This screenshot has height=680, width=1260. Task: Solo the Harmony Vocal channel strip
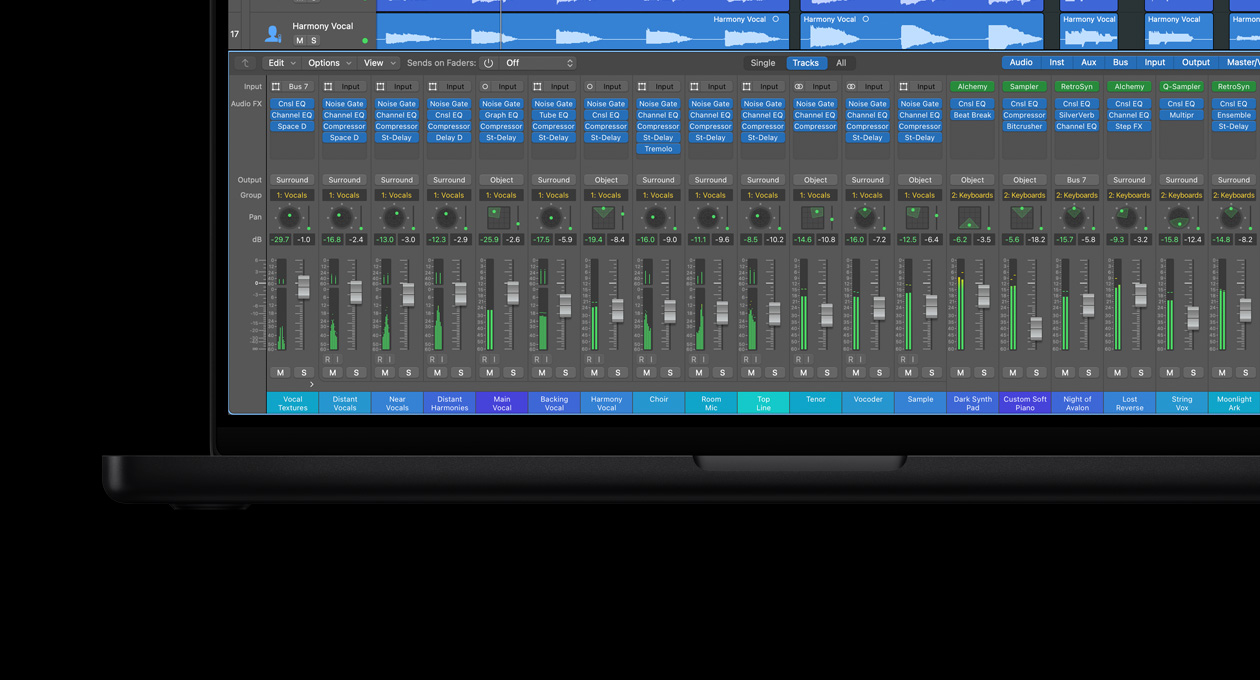click(617, 372)
